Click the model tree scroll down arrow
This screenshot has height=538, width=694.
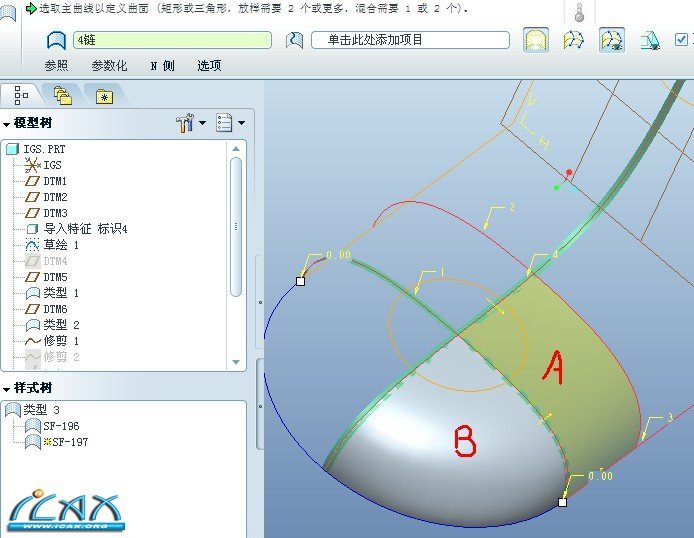236,362
